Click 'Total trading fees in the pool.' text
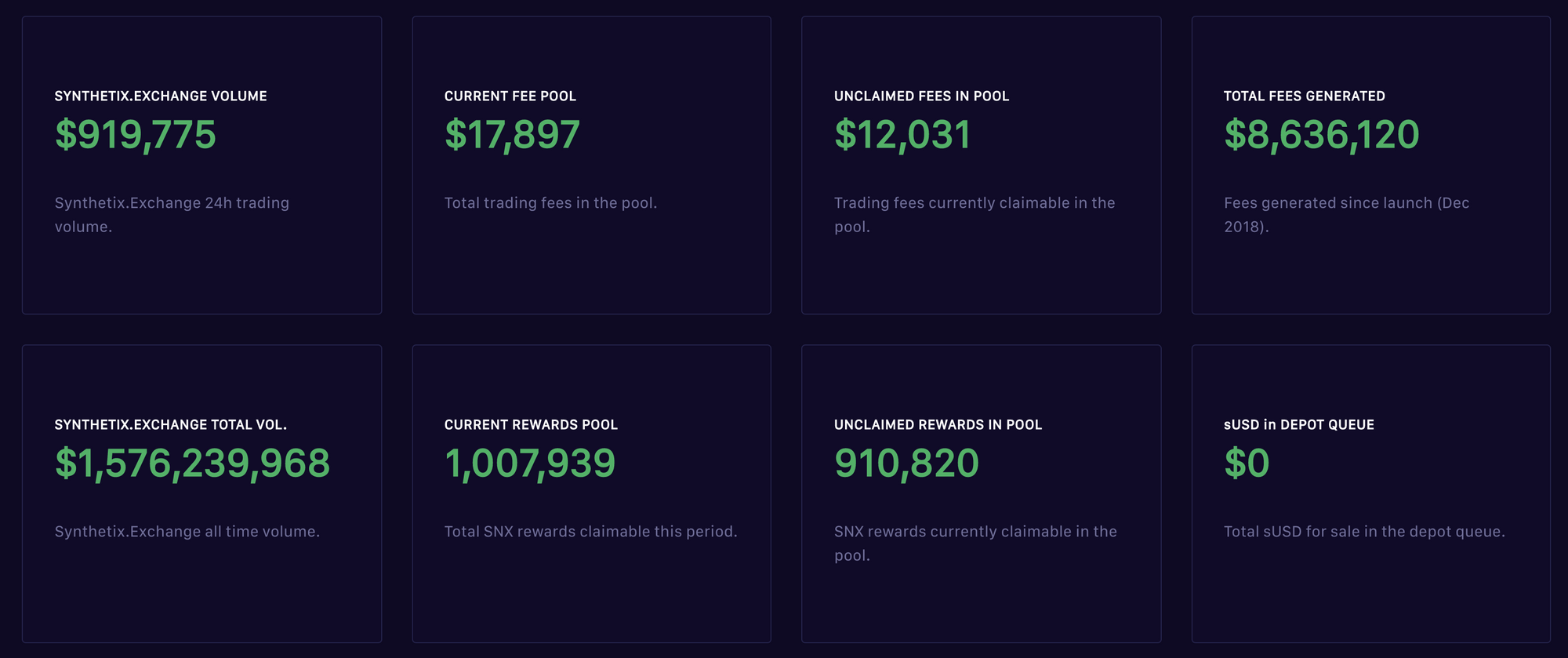The height and width of the screenshot is (658, 1568). point(550,203)
